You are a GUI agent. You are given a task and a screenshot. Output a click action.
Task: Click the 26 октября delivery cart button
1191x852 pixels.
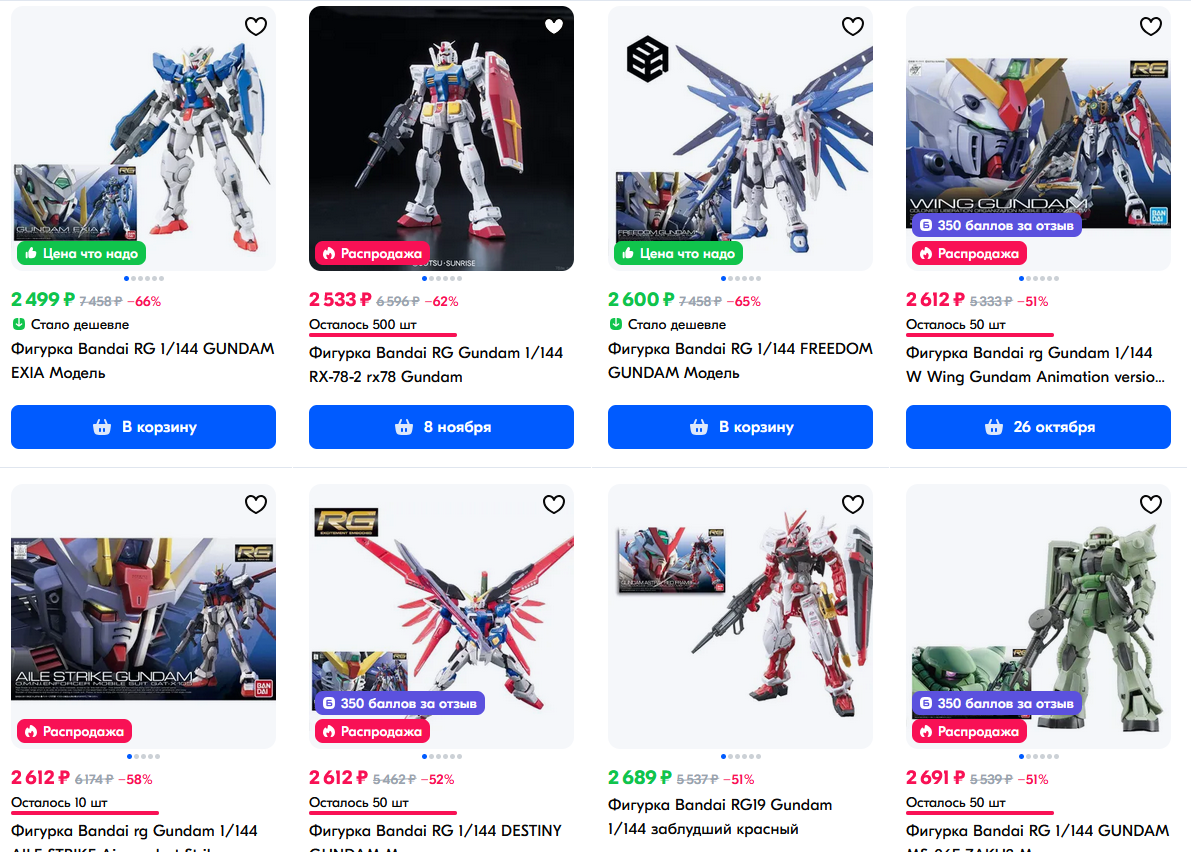[x=1038, y=427]
